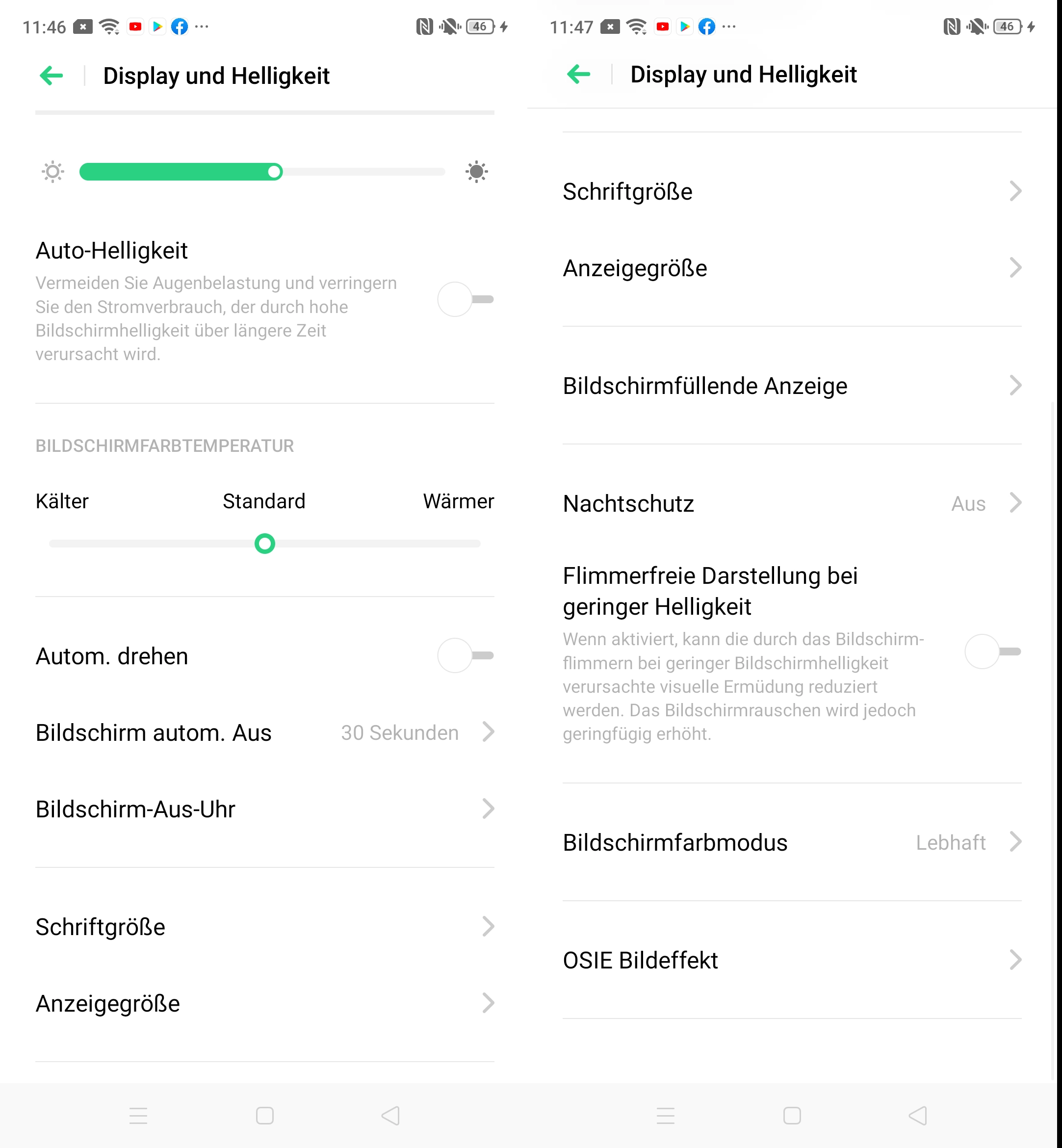The height and width of the screenshot is (1148, 1062).
Task: Tap color temperature slider handle at Standard
Action: (264, 543)
